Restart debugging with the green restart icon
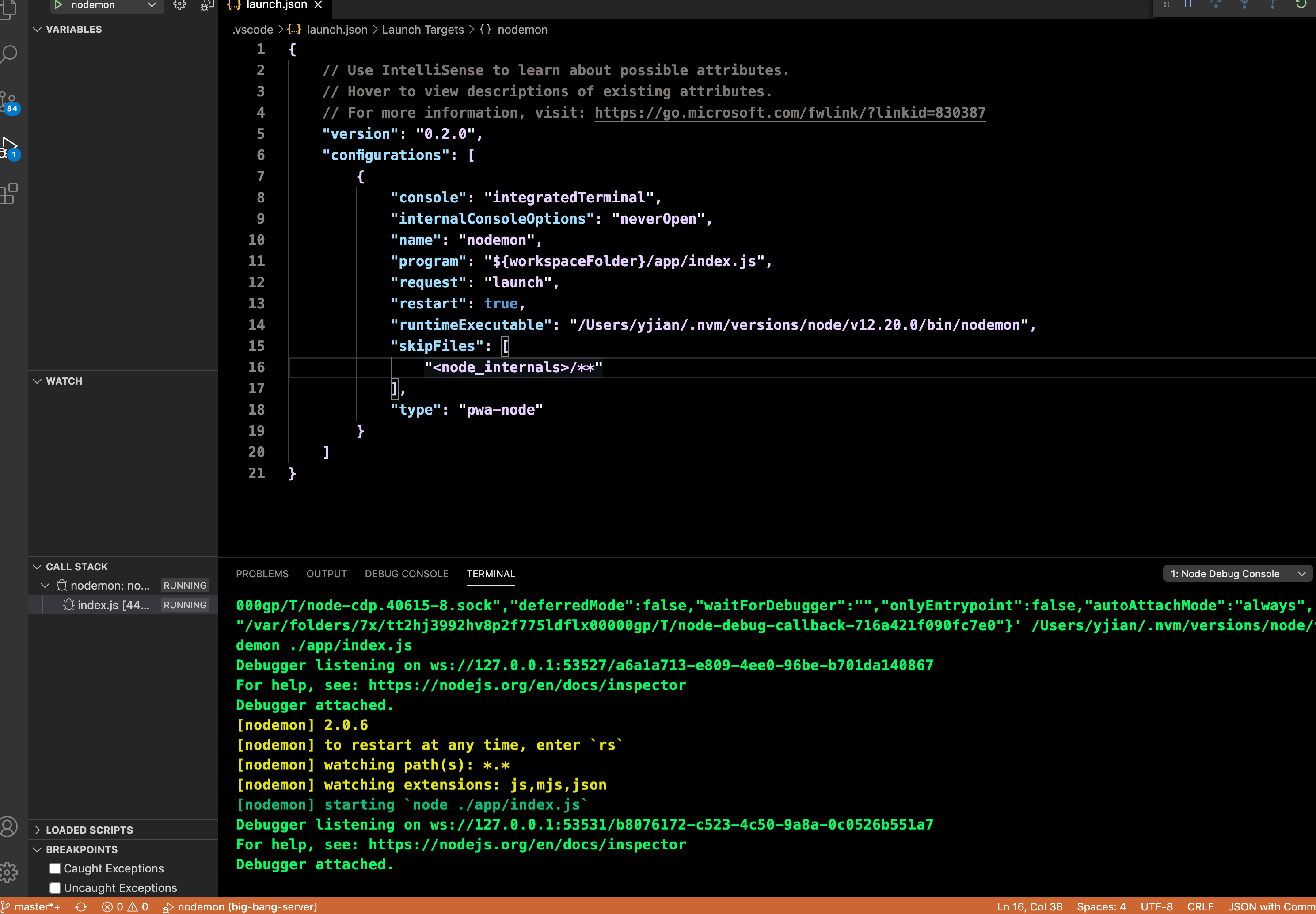 coord(1301,4)
